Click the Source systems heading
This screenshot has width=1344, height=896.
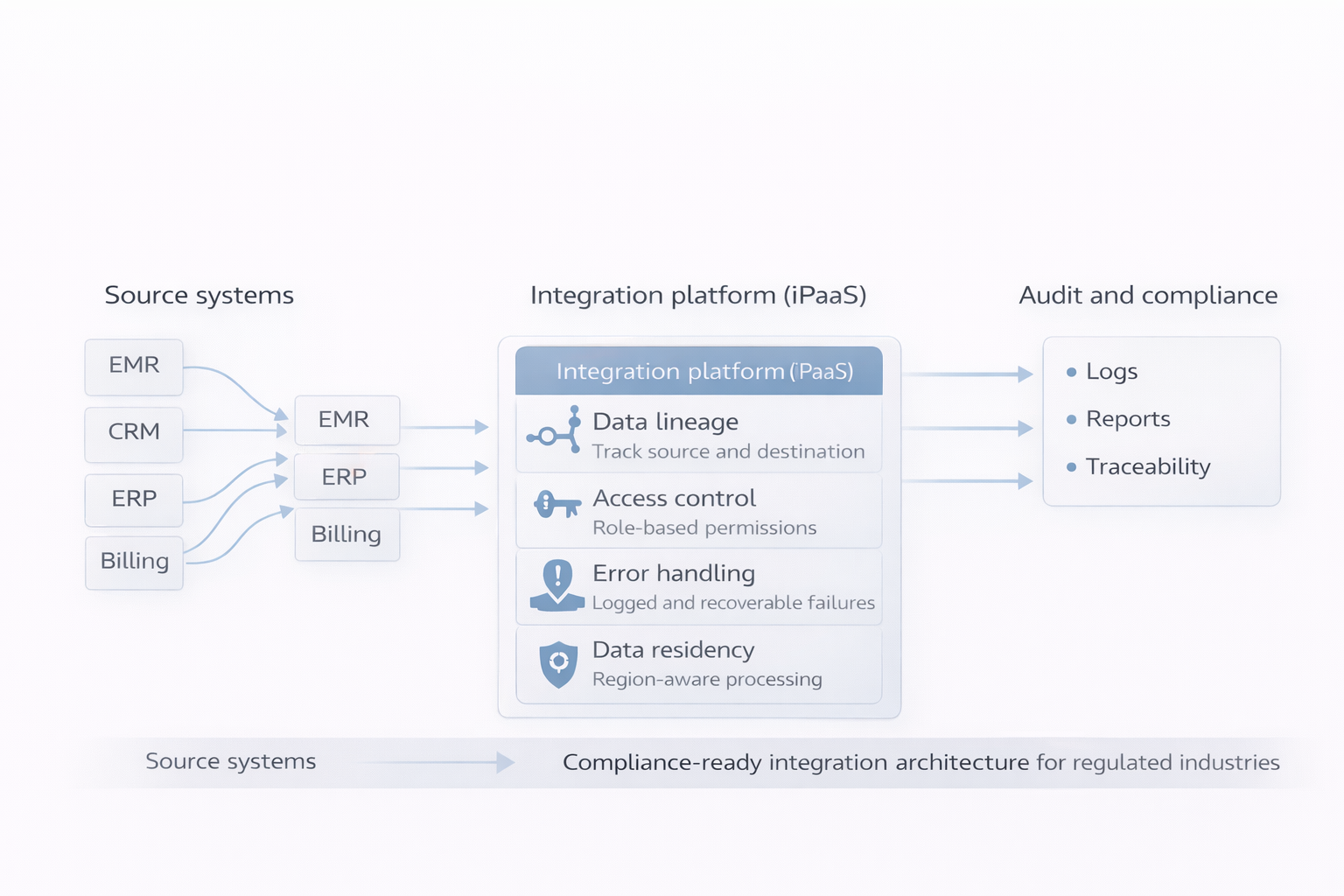[199, 295]
